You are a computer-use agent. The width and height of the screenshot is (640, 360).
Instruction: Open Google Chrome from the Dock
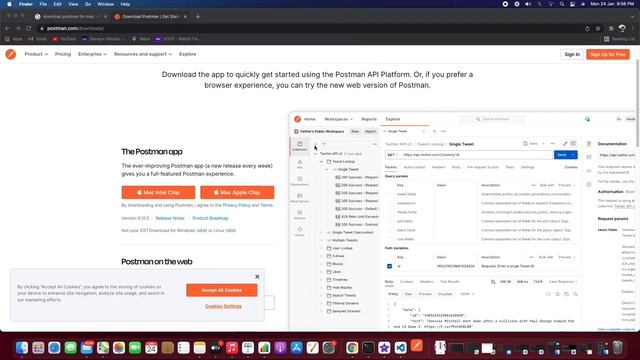click(352, 348)
